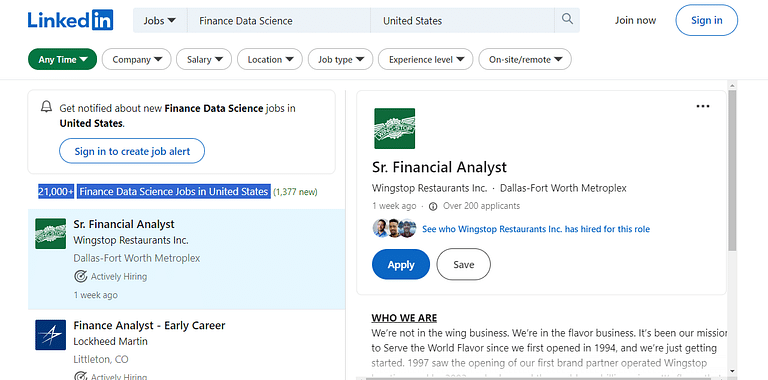Open the Job type filter dropdown
Viewport: 768px width, 380px height.
340,59
